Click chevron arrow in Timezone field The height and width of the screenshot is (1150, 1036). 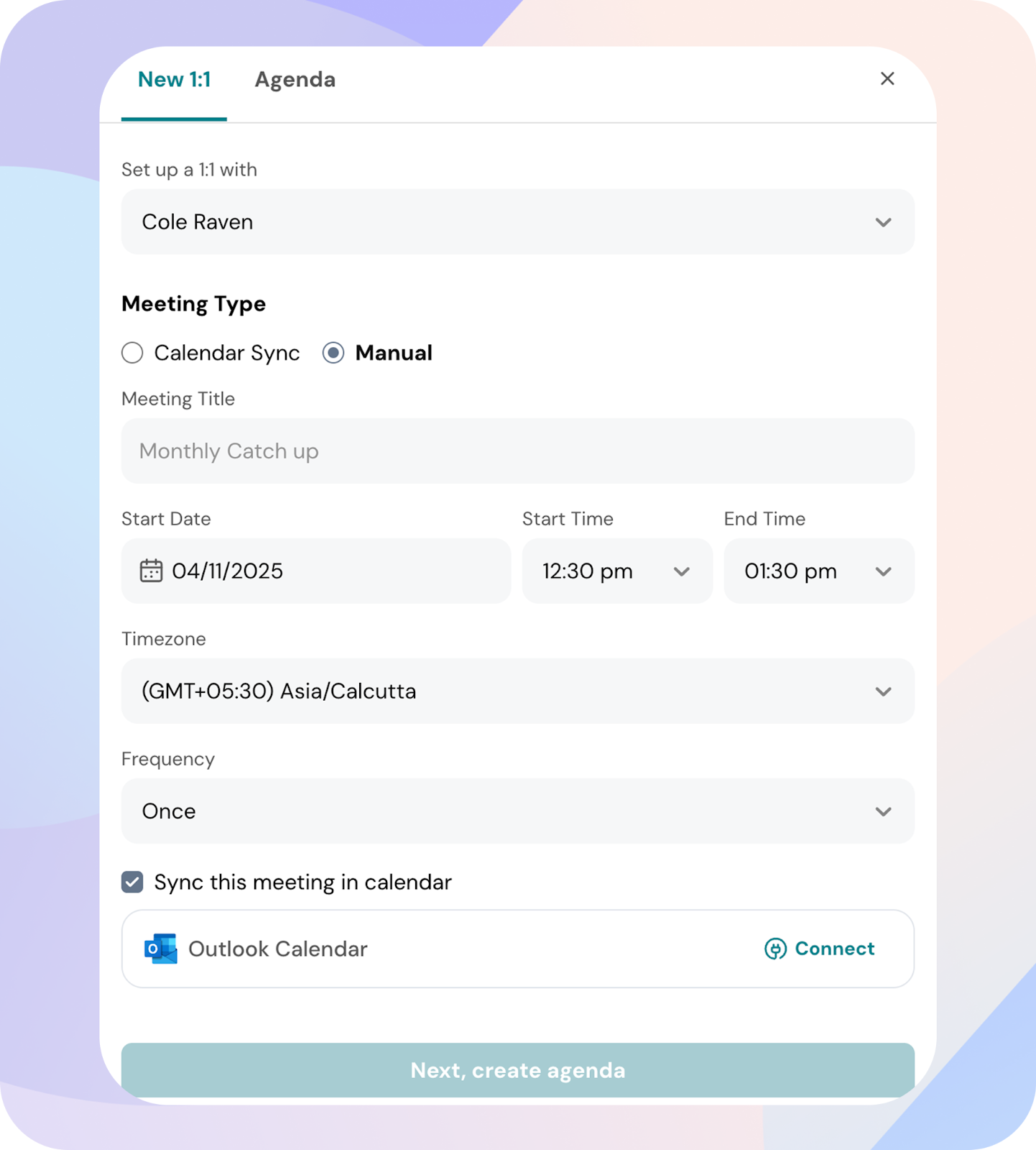(883, 691)
